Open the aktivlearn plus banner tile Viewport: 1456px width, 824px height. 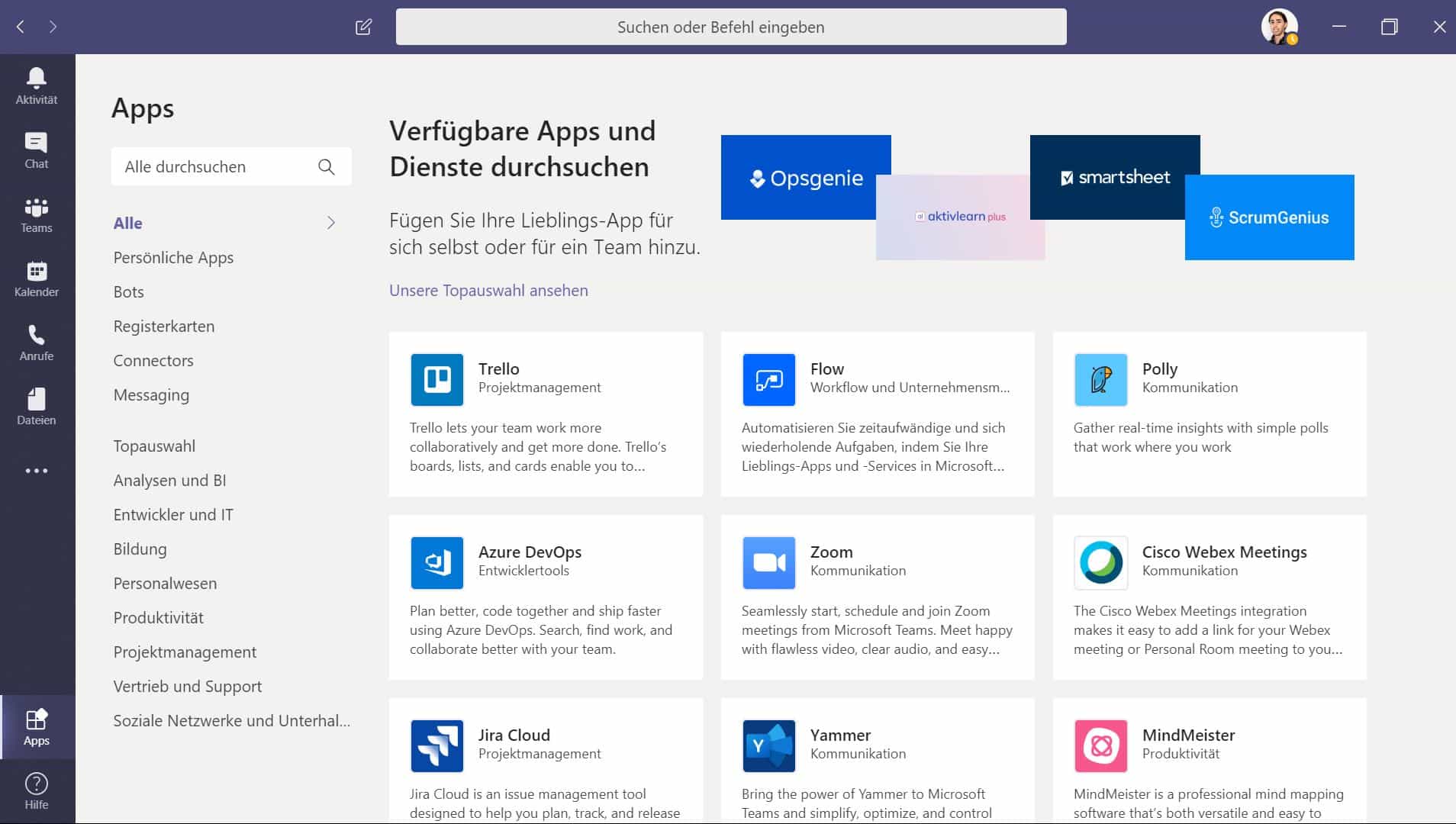[x=960, y=217]
